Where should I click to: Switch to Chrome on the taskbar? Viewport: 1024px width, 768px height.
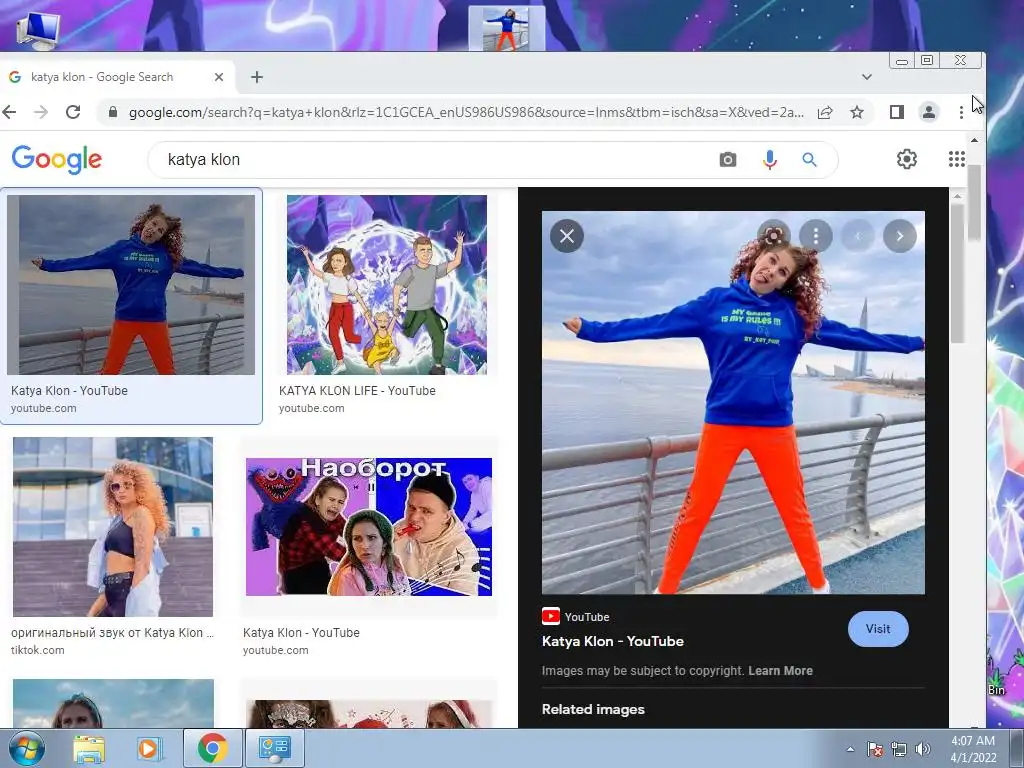pyautogui.click(x=213, y=748)
